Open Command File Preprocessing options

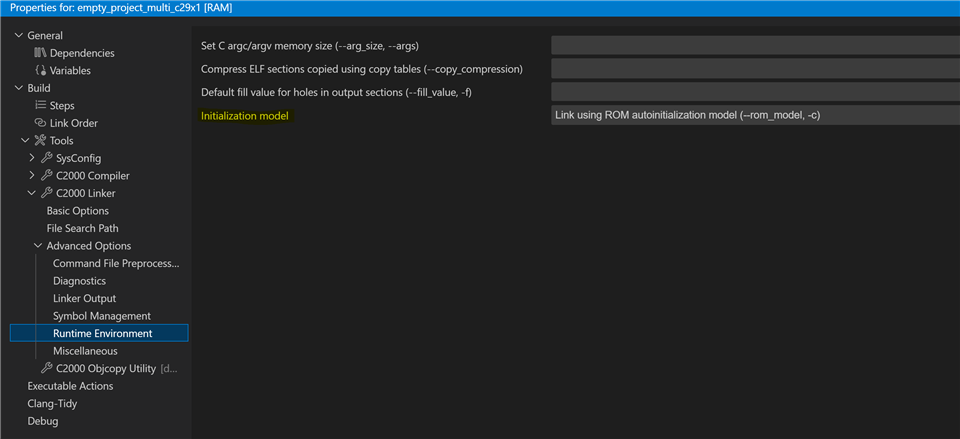click(116, 263)
